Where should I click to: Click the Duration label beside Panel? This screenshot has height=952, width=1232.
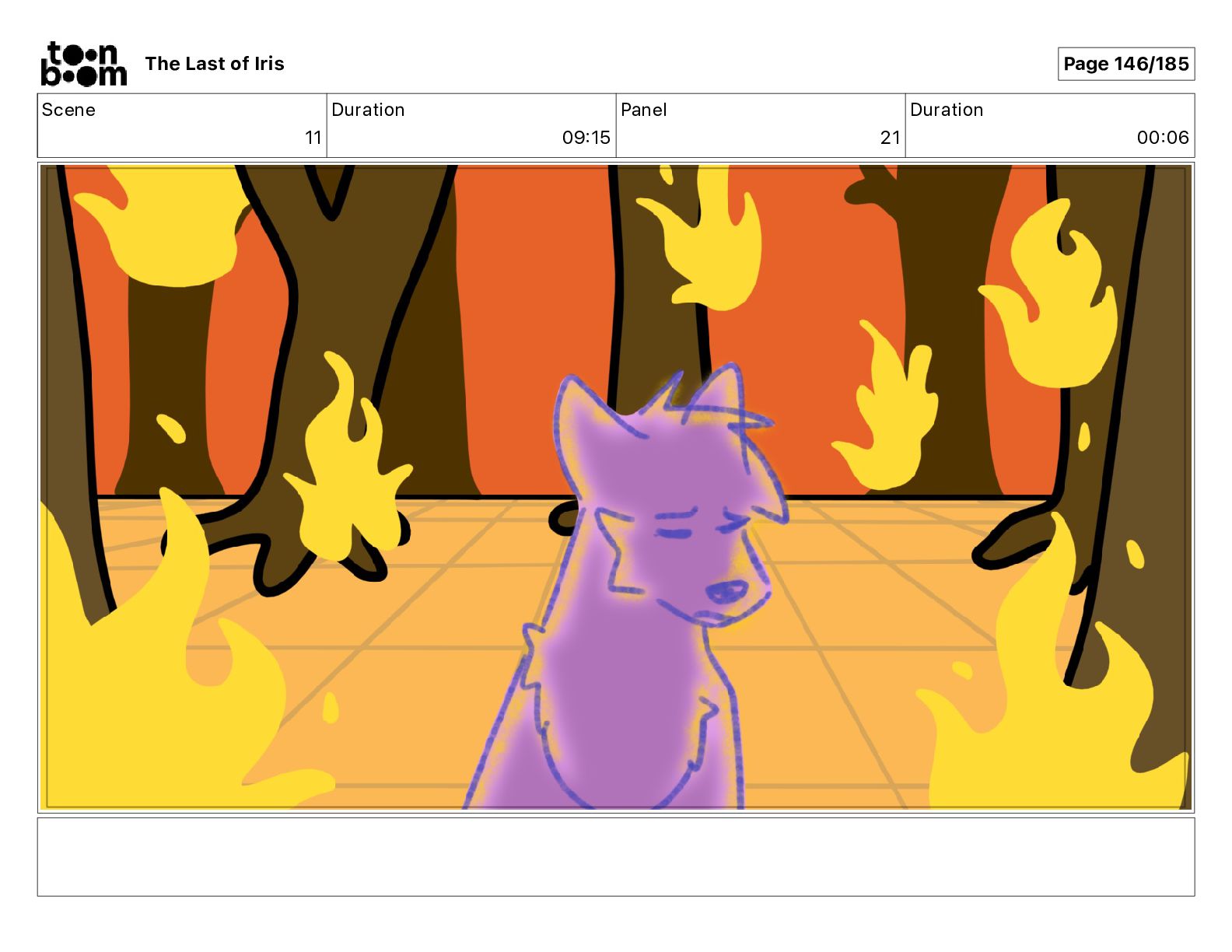tap(947, 110)
